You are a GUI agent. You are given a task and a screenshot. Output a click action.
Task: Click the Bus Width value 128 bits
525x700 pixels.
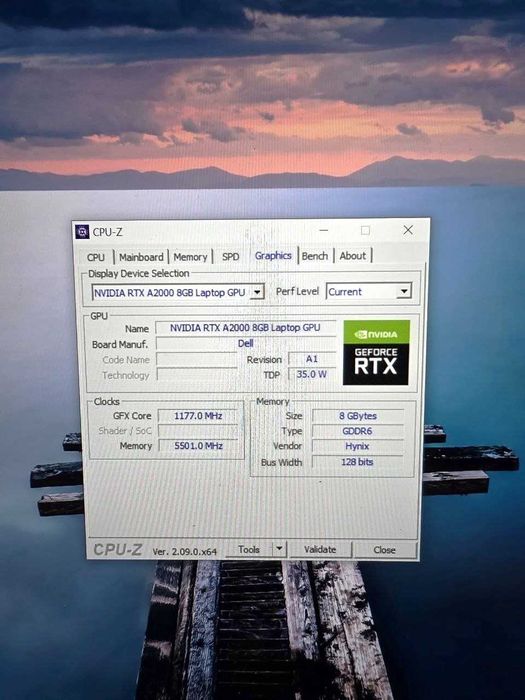pyautogui.click(x=357, y=462)
